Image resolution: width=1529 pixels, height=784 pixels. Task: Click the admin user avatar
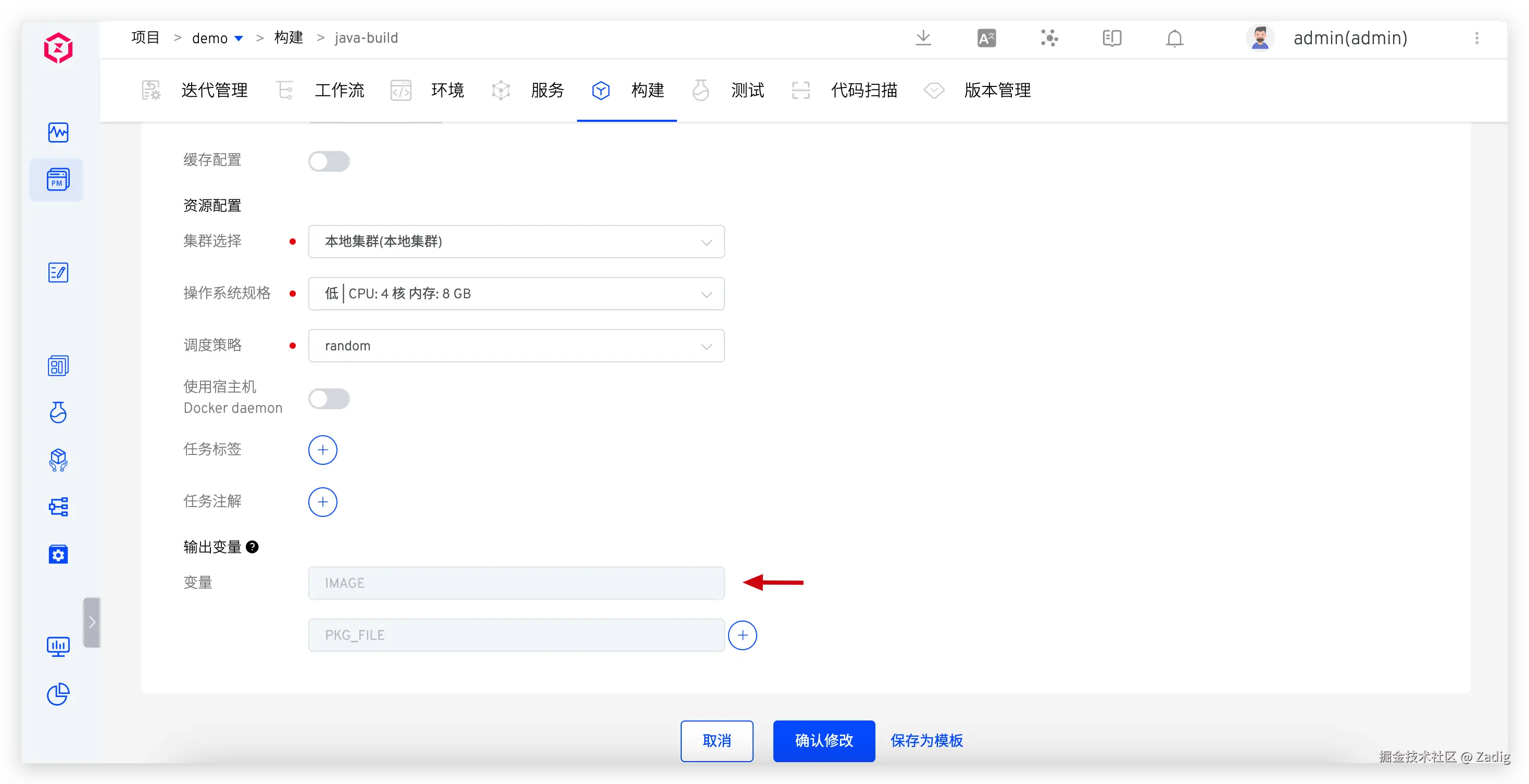point(1260,38)
